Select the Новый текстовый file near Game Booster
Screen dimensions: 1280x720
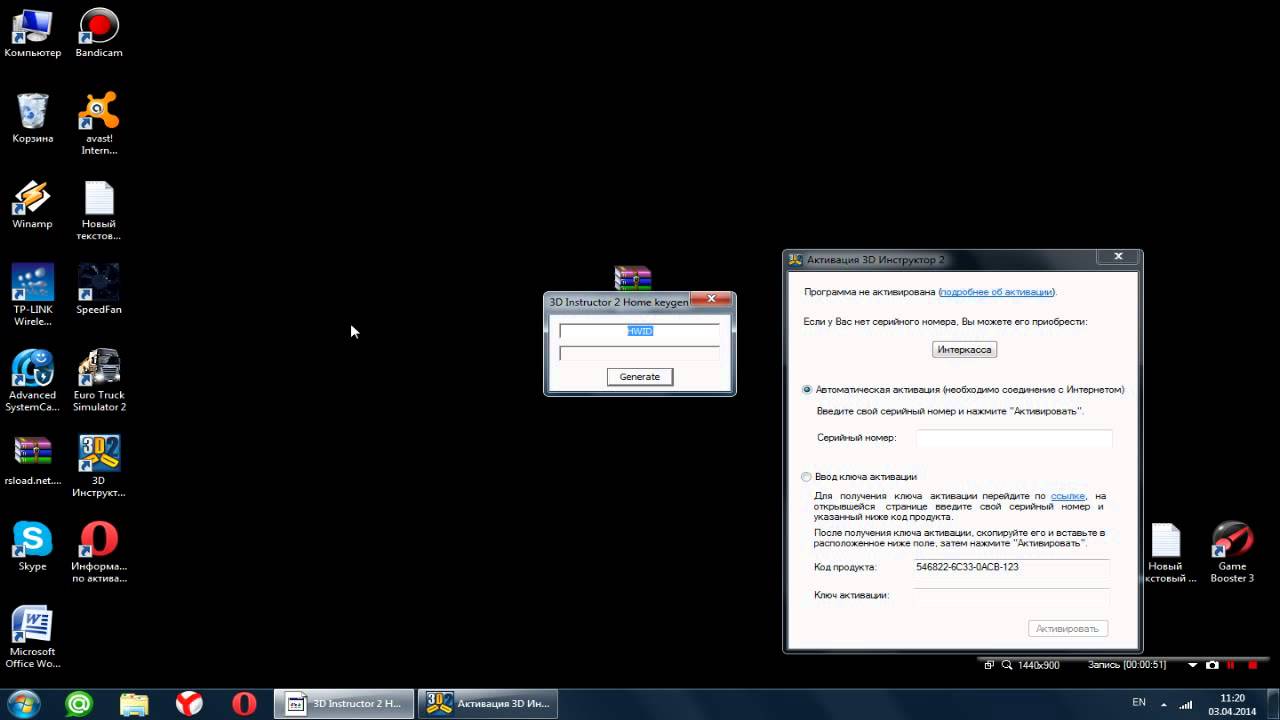1166,552
